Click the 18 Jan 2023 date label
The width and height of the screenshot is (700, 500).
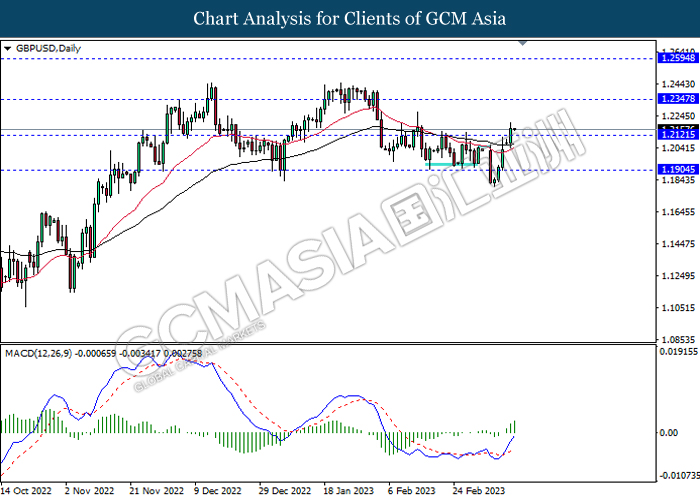[349, 490]
